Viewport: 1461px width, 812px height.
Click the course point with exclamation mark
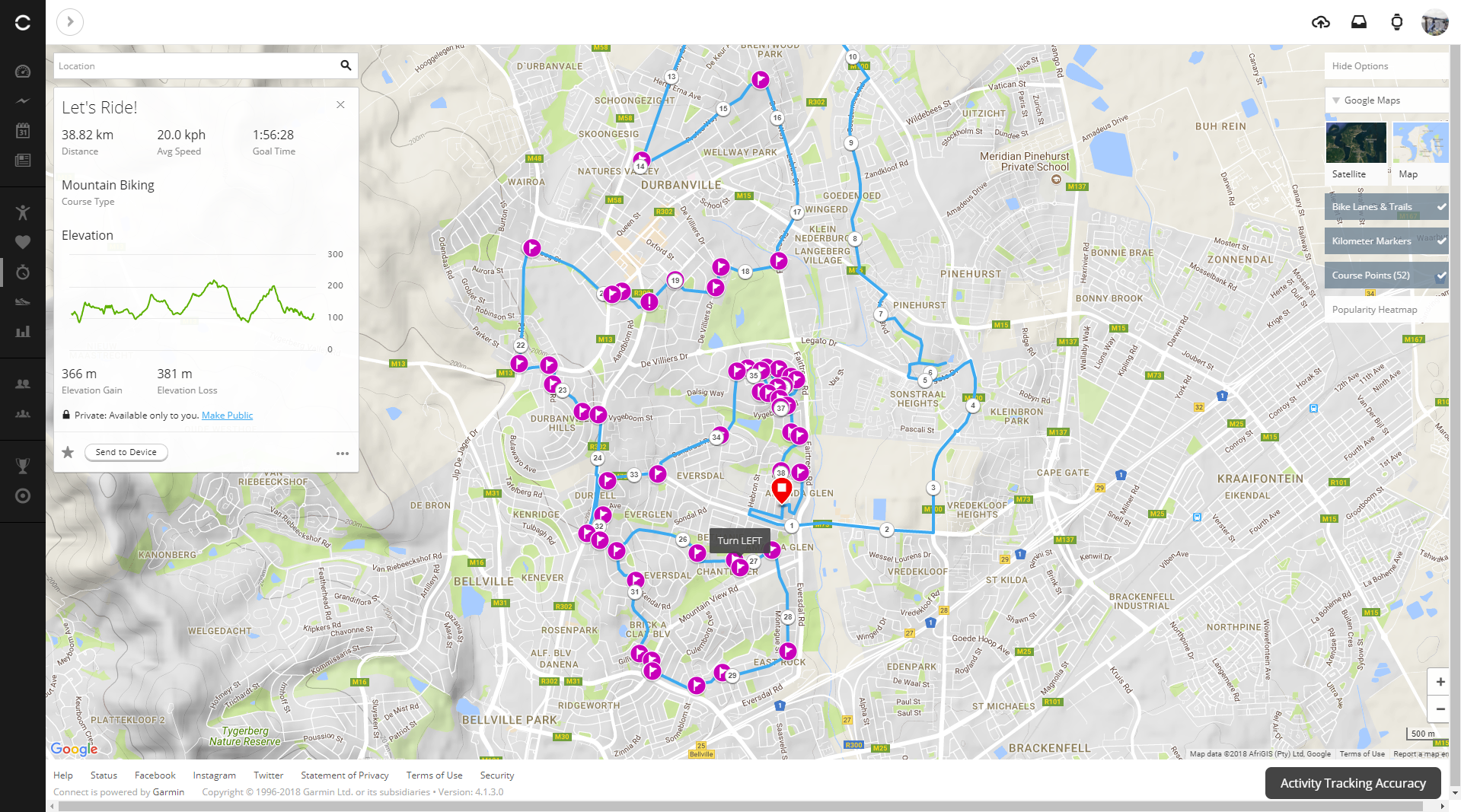coord(649,302)
